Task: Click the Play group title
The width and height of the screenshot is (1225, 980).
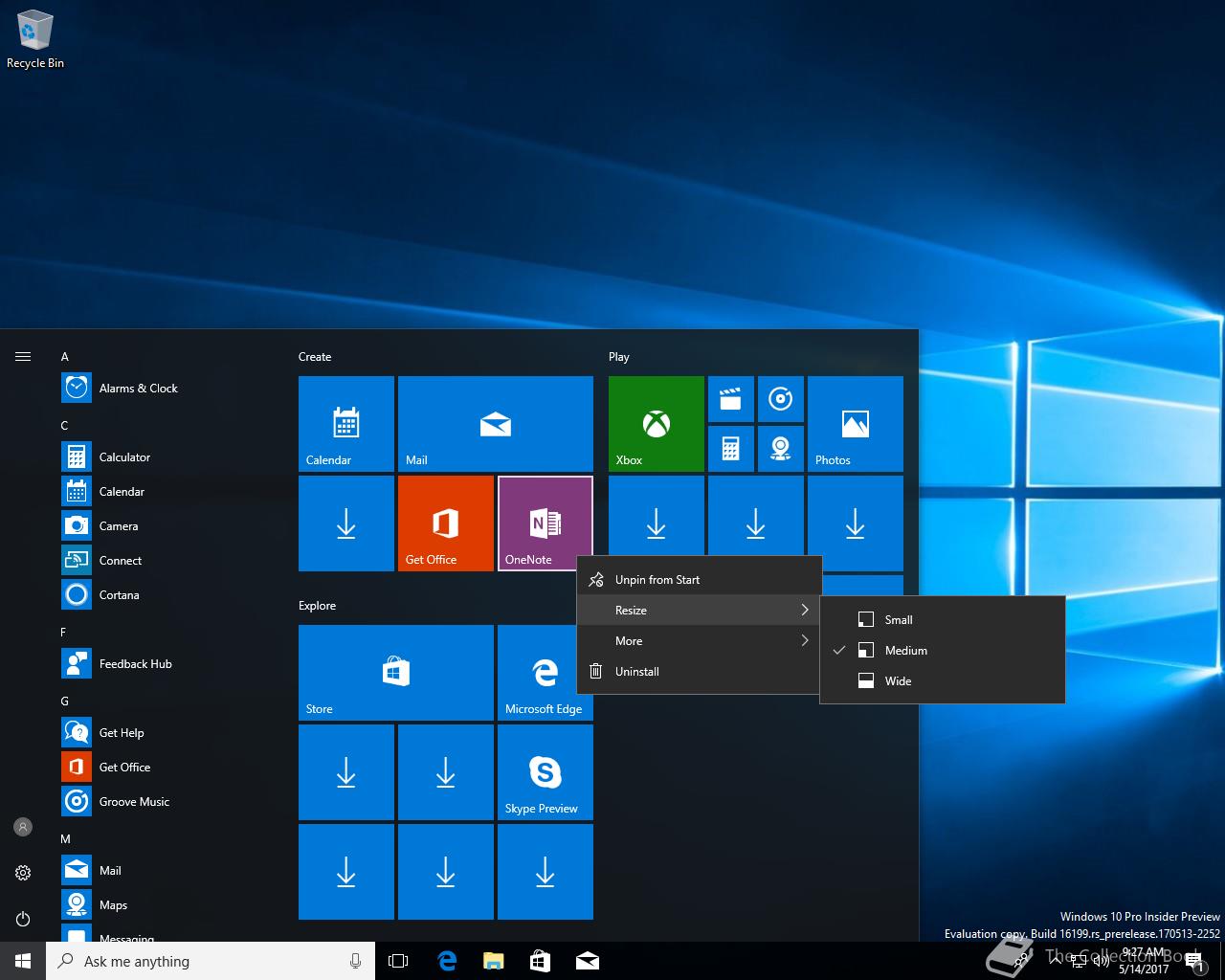Action: [x=619, y=357]
